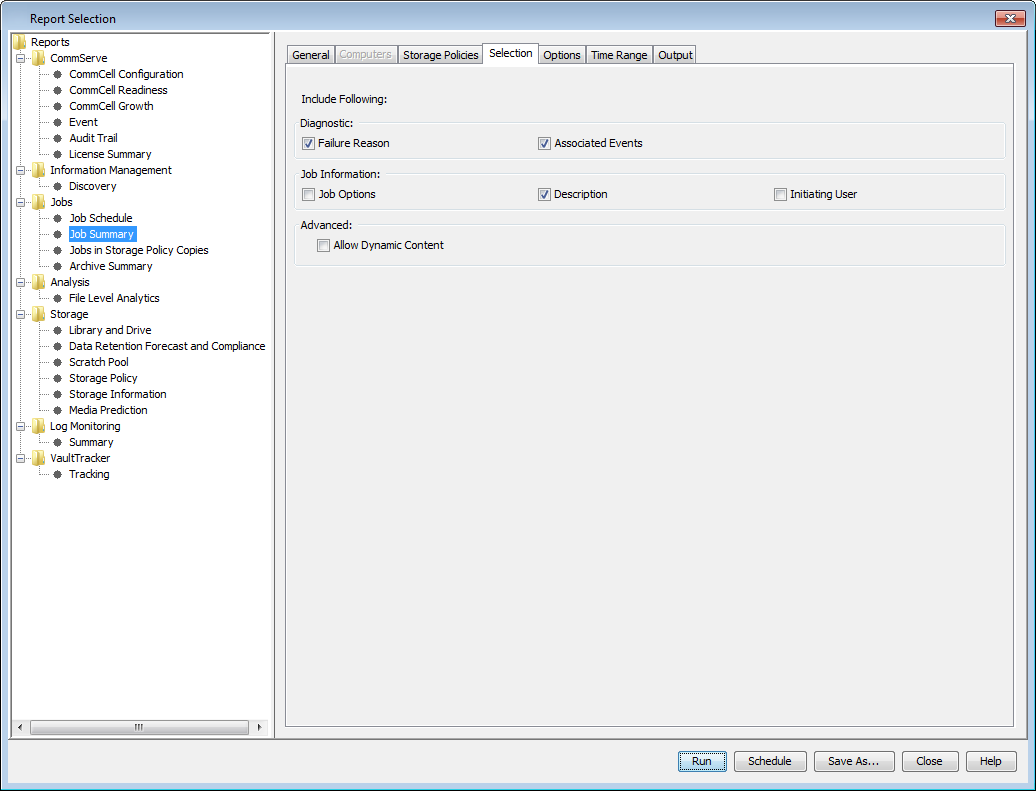The height and width of the screenshot is (791, 1036).
Task: Click the bullet icon beside Archive Summary
Action: point(57,266)
